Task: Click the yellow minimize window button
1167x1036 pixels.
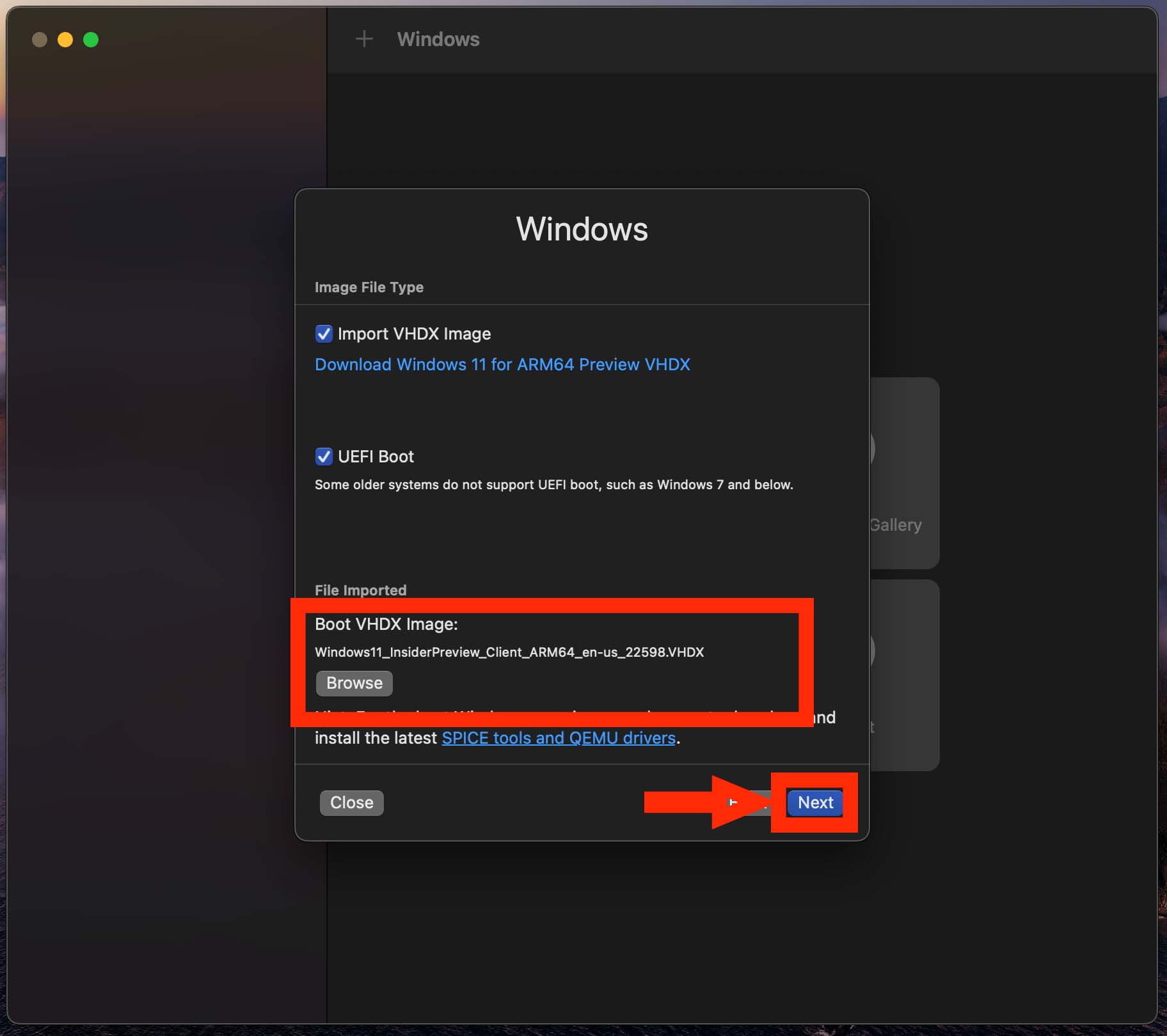Action: point(65,40)
